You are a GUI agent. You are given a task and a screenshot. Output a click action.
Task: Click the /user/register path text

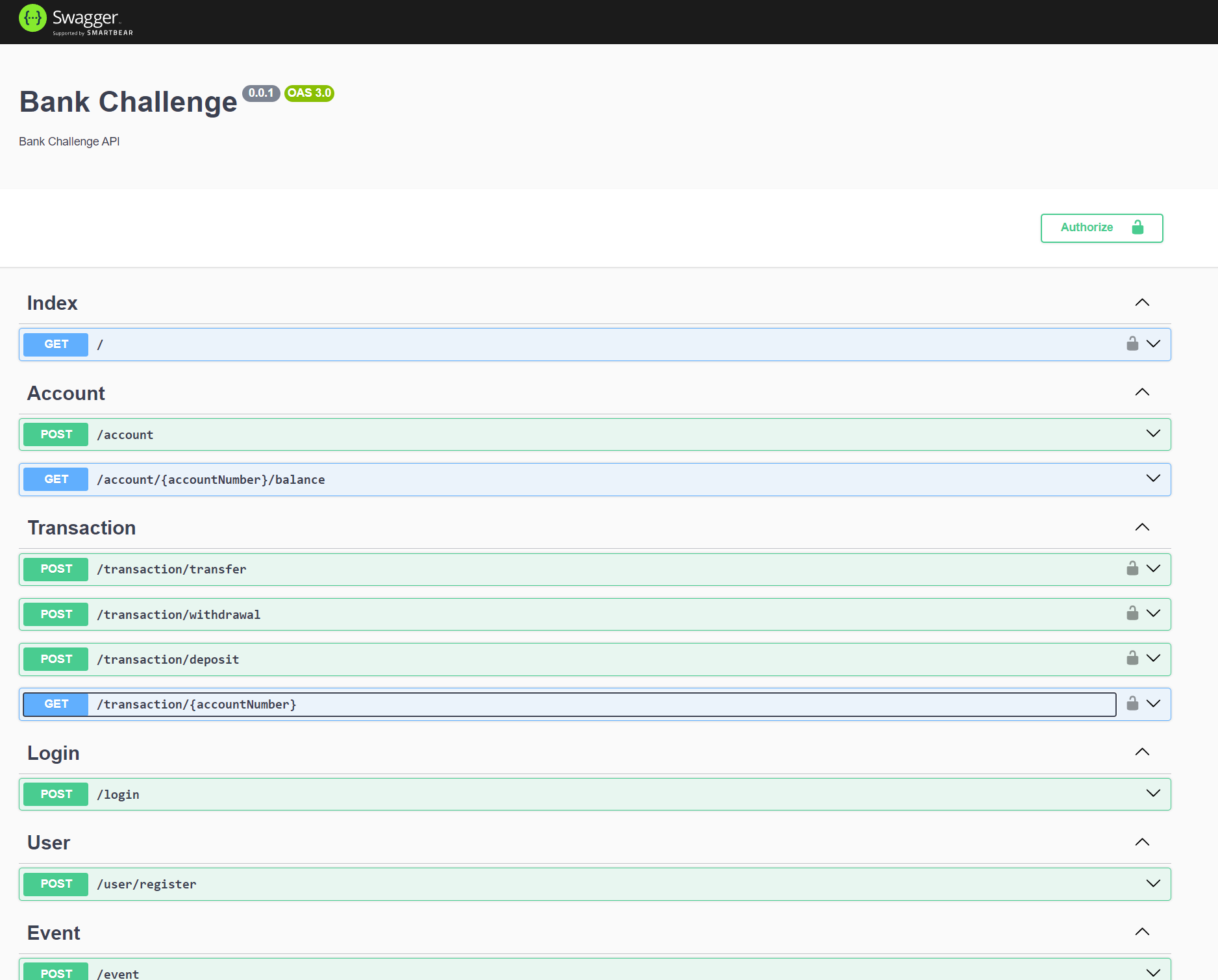tap(147, 884)
